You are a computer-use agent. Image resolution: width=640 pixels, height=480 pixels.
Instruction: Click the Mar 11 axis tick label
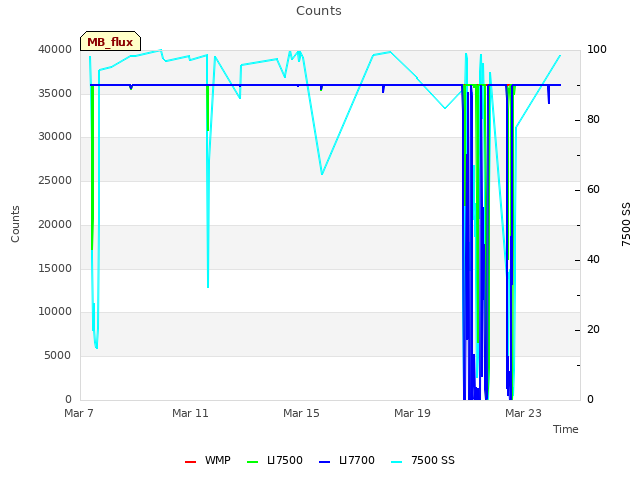[x=190, y=413]
